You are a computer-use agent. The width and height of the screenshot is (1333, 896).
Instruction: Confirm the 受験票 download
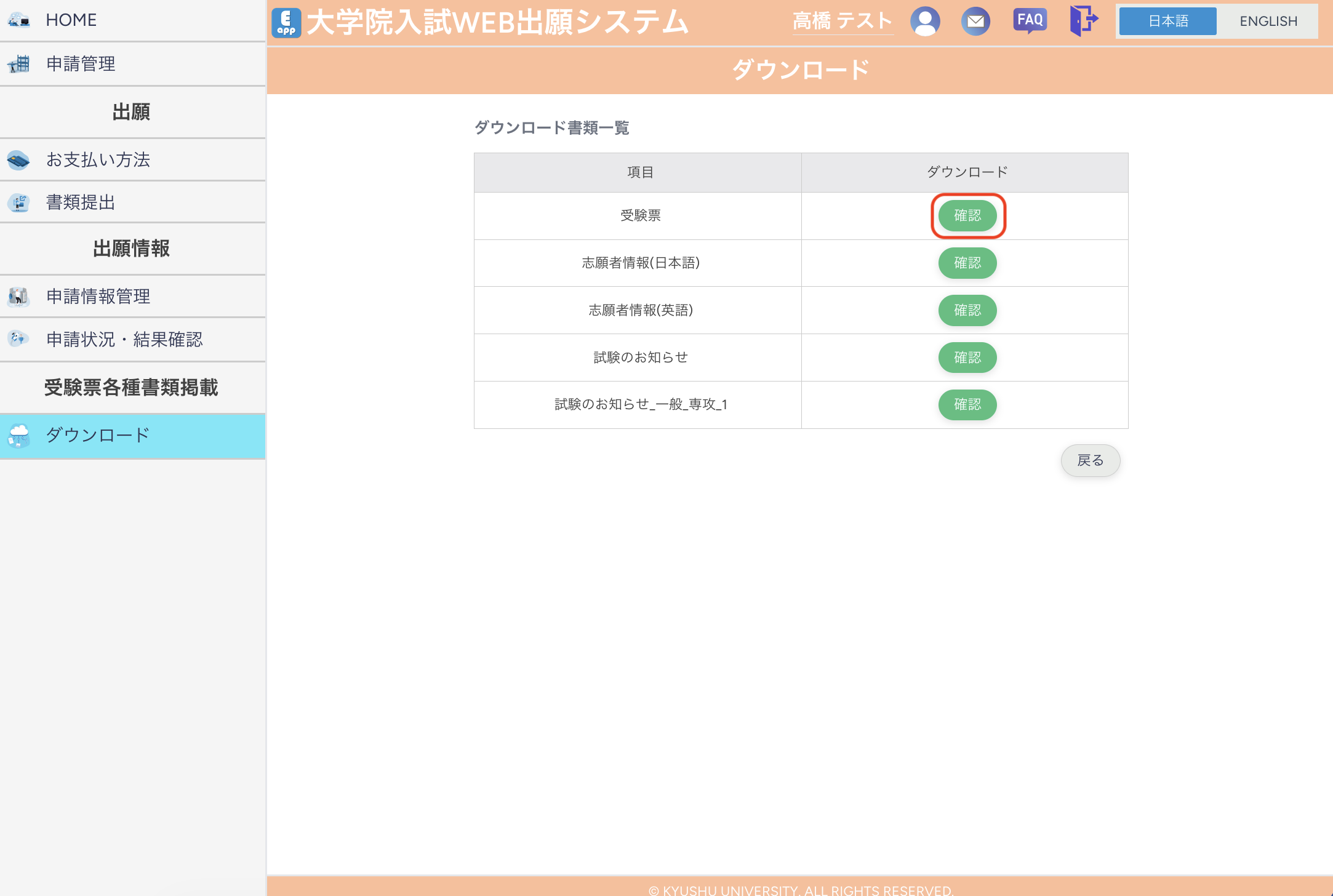click(967, 215)
